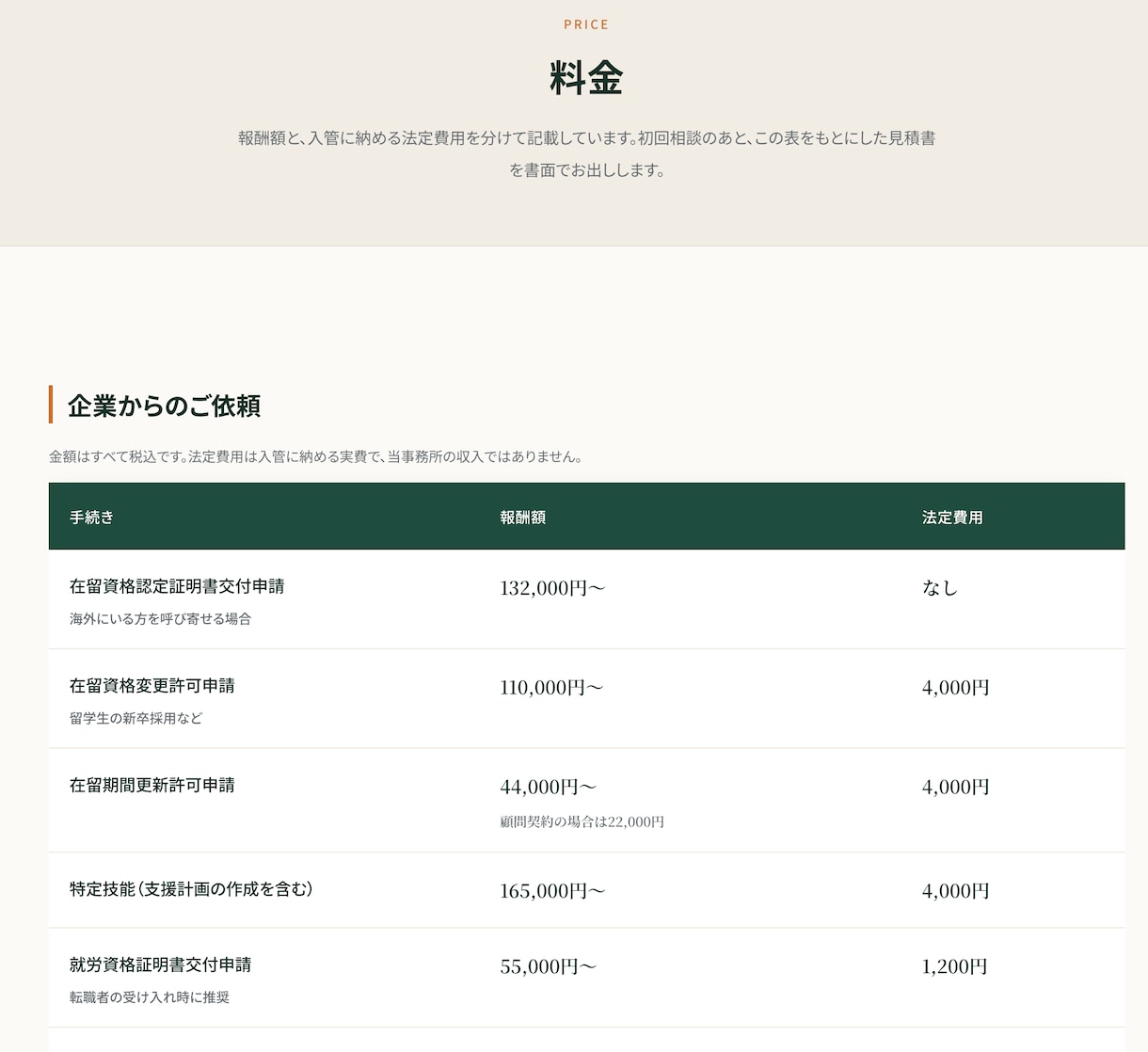Click the price 110,000円〜
This screenshot has width=1148, height=1052.
tap(551, 688)
